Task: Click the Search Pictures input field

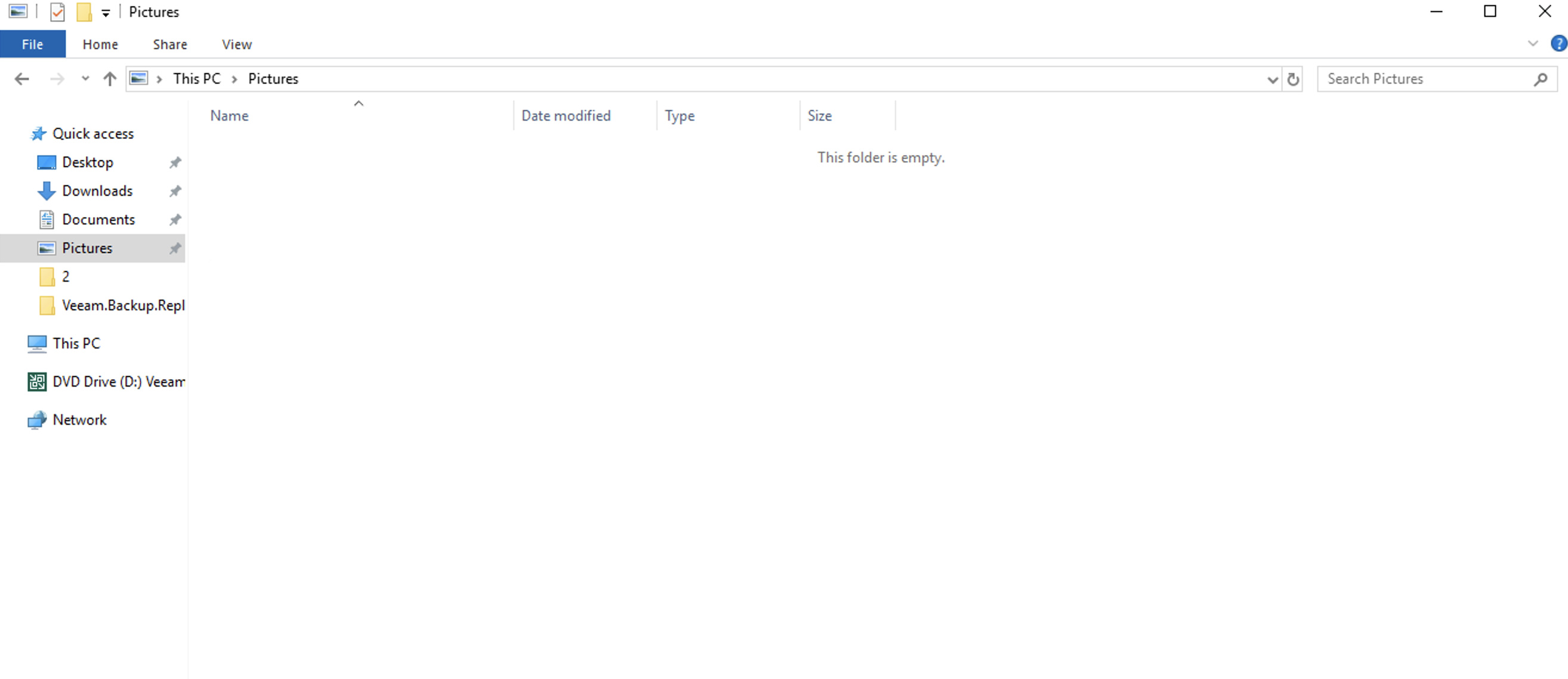Action: [1424, 79]
